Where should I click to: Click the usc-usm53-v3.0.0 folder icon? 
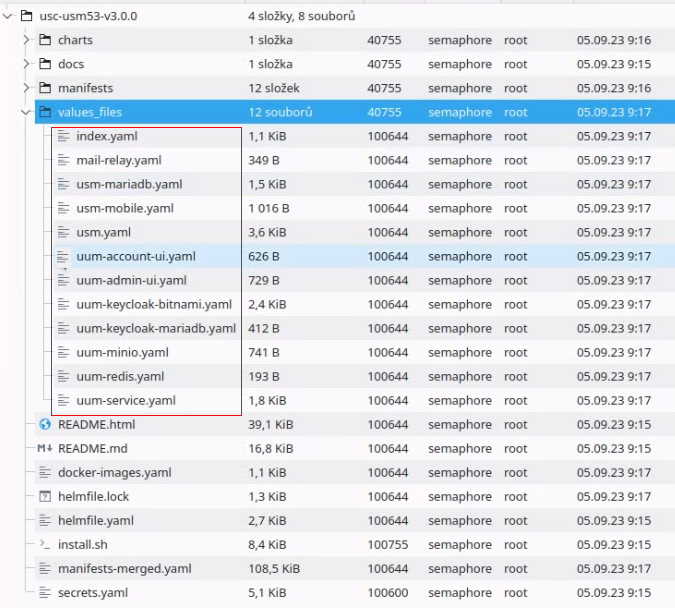[x=27, y=16]
